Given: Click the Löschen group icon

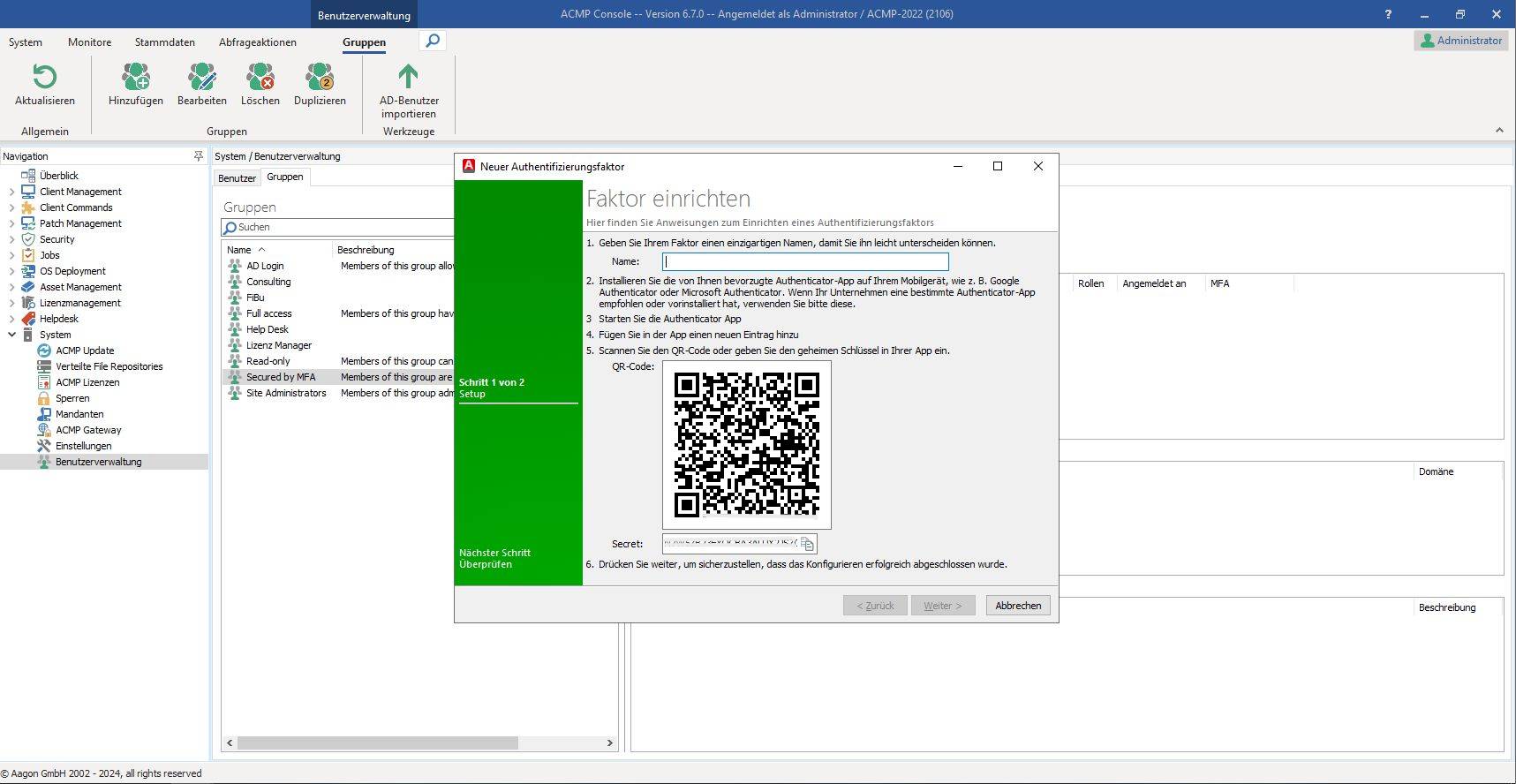Looking at the screenshot, I should (260, 77).
